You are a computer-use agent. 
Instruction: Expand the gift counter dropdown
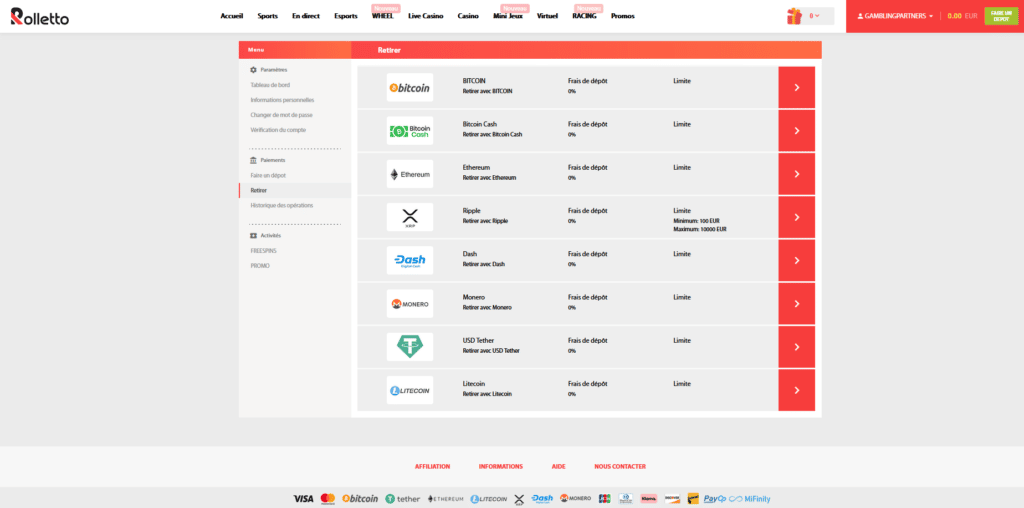point(814,16)
